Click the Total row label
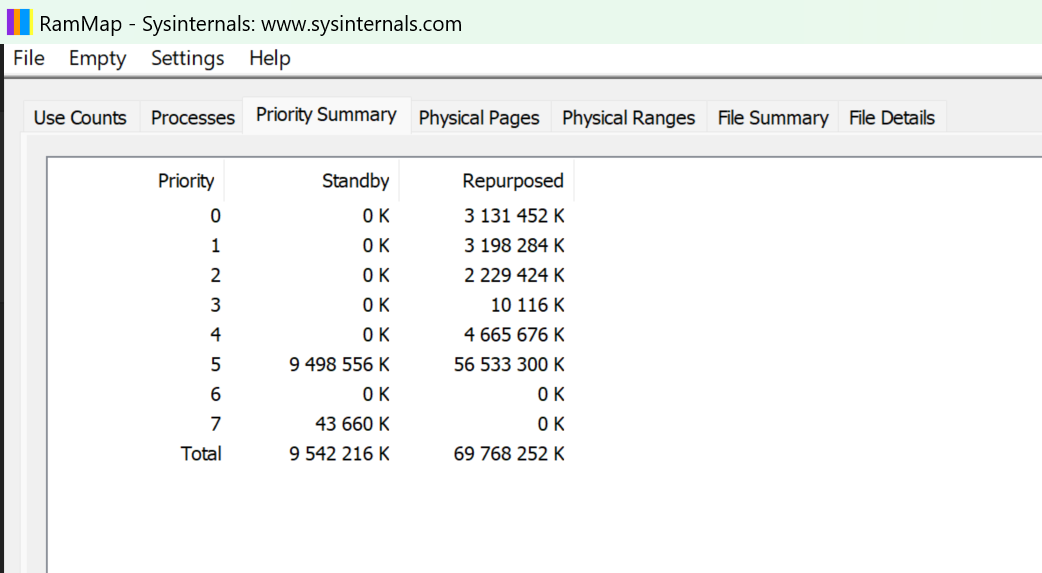Image resolution: width=1042 pixels, height=573 pixels. [x=201, y=453]
